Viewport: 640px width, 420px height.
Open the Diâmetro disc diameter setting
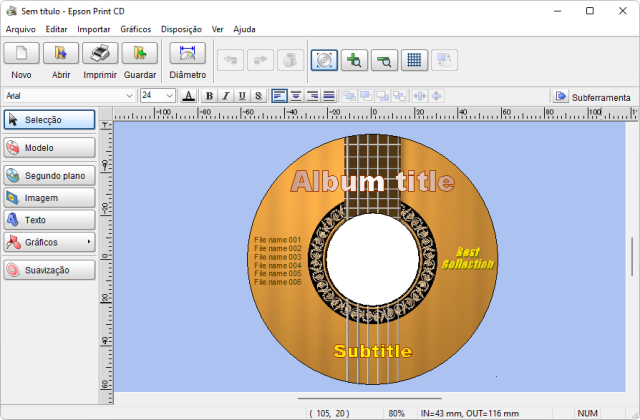(188, 53)
